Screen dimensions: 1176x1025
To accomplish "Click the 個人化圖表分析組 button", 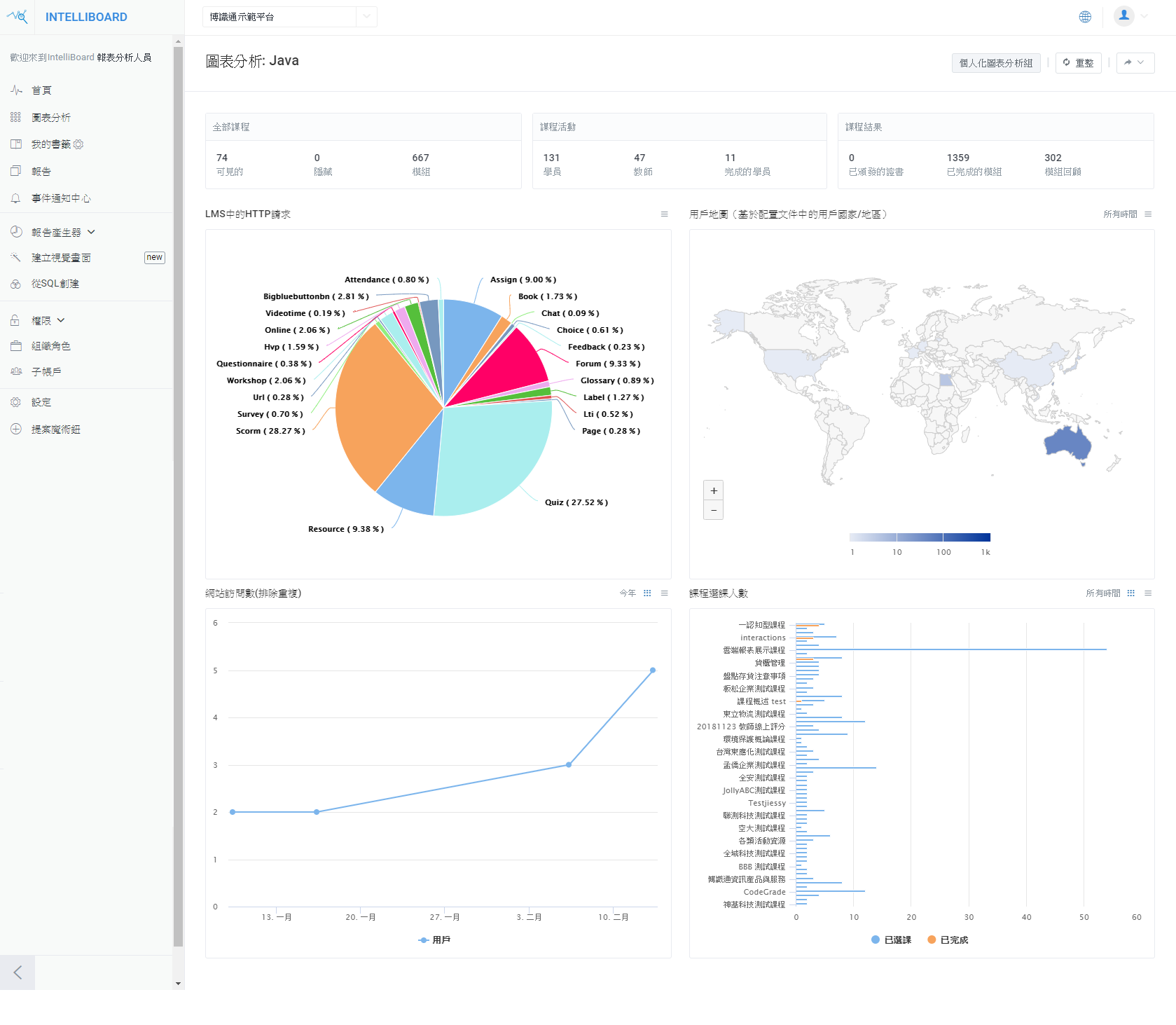I will pyautogui.click(x=995, y=63).
